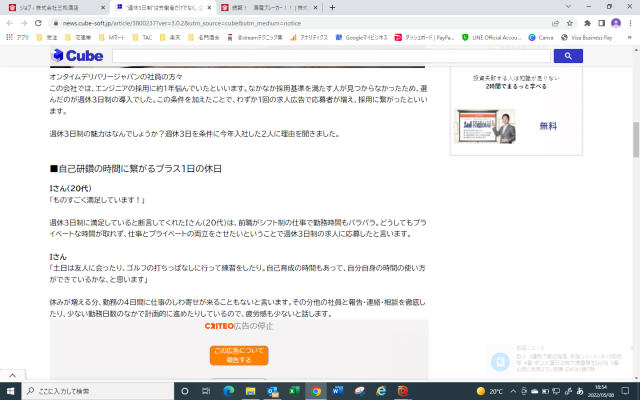Expand the bottom-left download shelf chevron
Image resolution: width=640 pixels, height=400 pixels.
point(12,376)
